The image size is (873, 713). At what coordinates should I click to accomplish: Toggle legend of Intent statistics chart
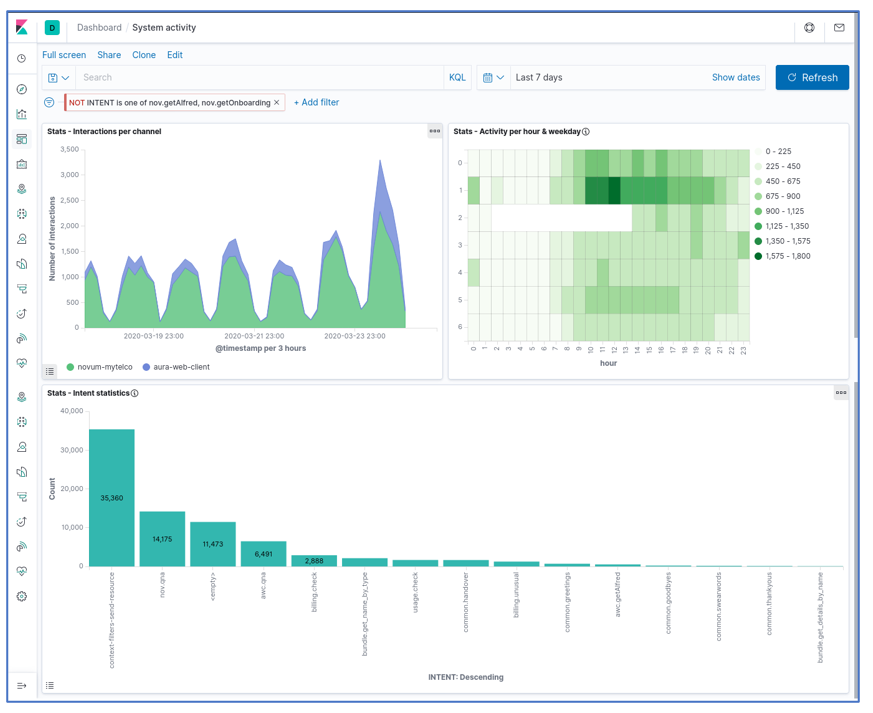pyautogui.click(x=50, y=686)
